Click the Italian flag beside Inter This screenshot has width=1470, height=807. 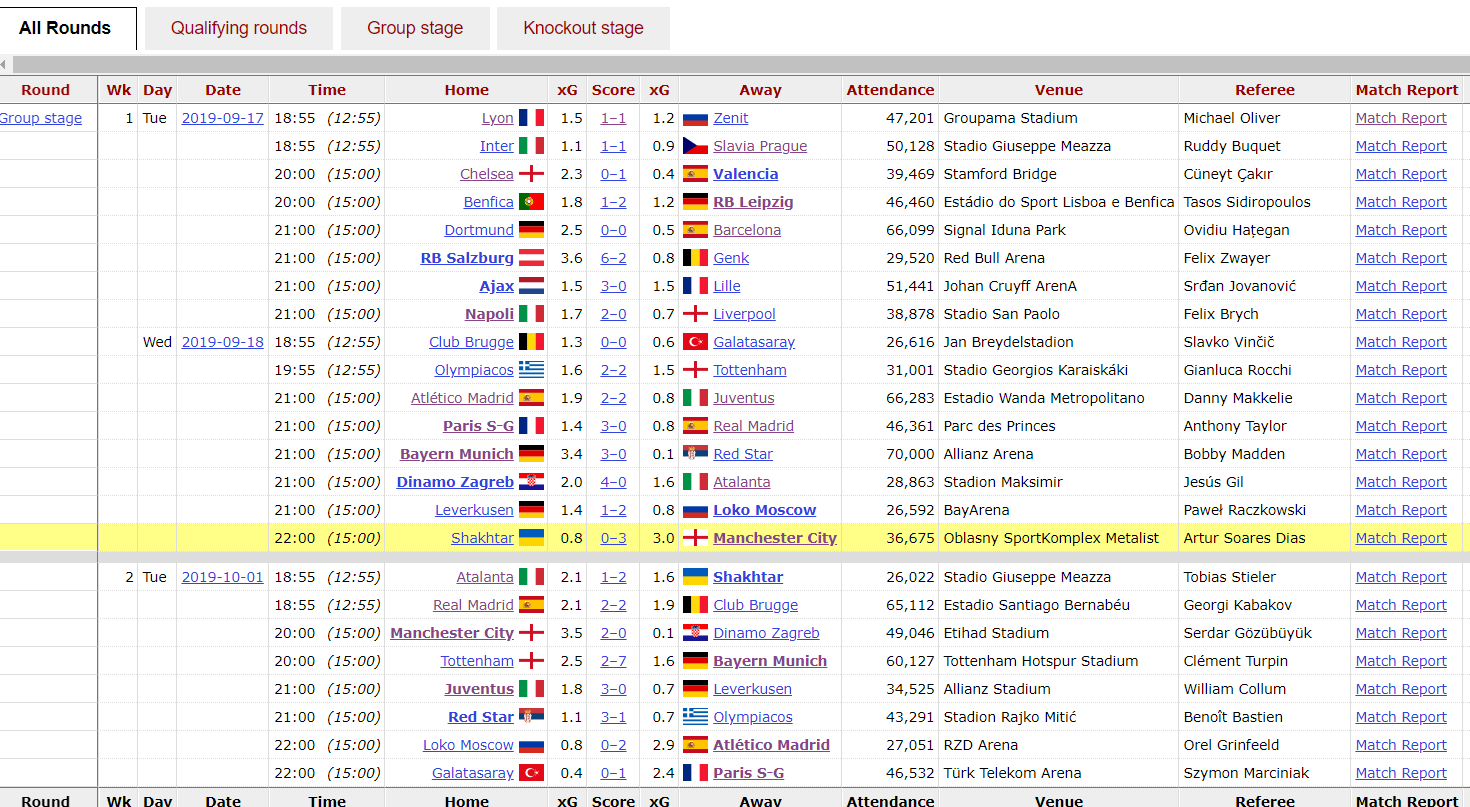click(531, 146)
